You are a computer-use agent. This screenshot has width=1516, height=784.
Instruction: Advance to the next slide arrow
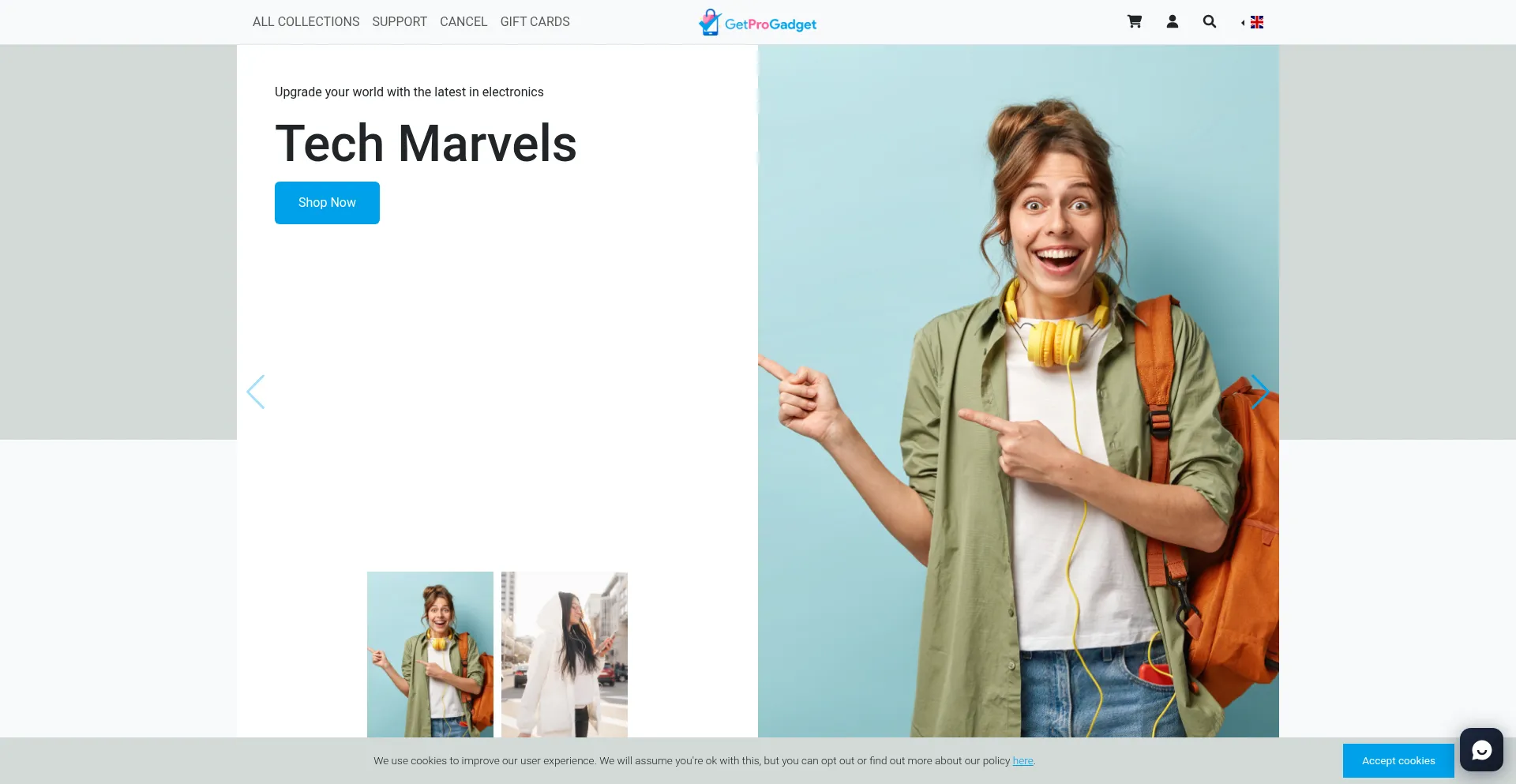(x=1259, y=392)
